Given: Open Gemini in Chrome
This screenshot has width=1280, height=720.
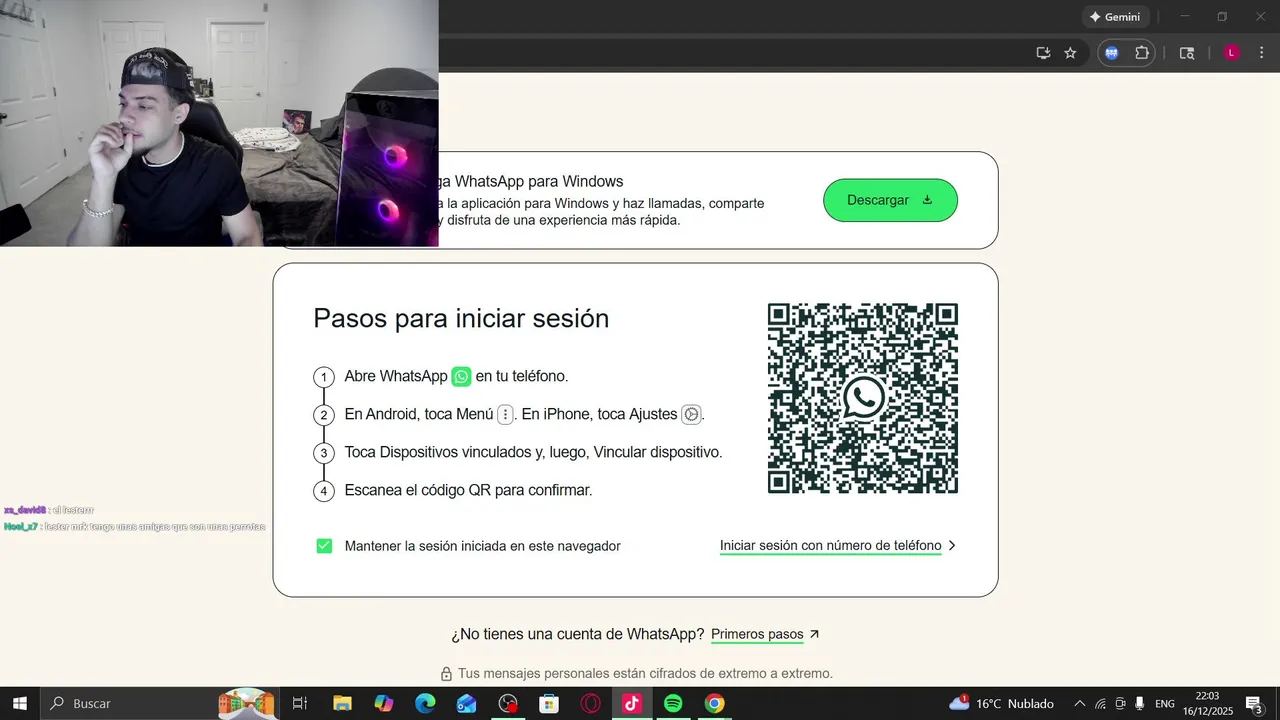Looking at the screenshot, I should pyautogui.click(x=1116, y=17).
